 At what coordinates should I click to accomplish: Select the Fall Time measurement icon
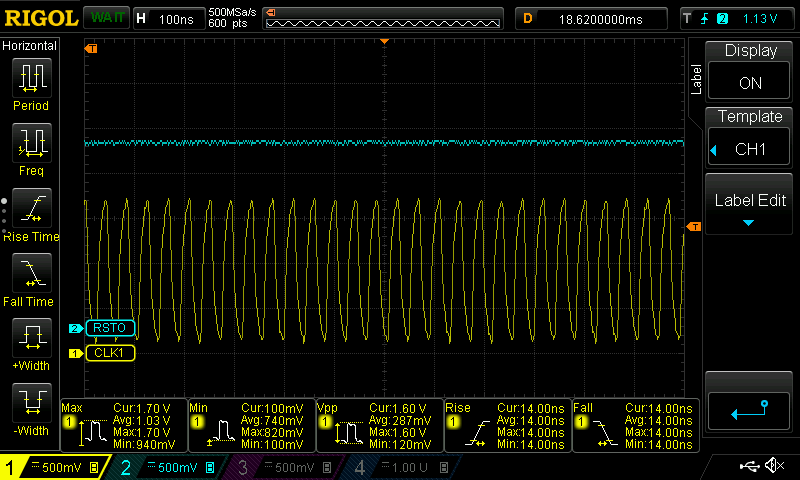[32, 273]
